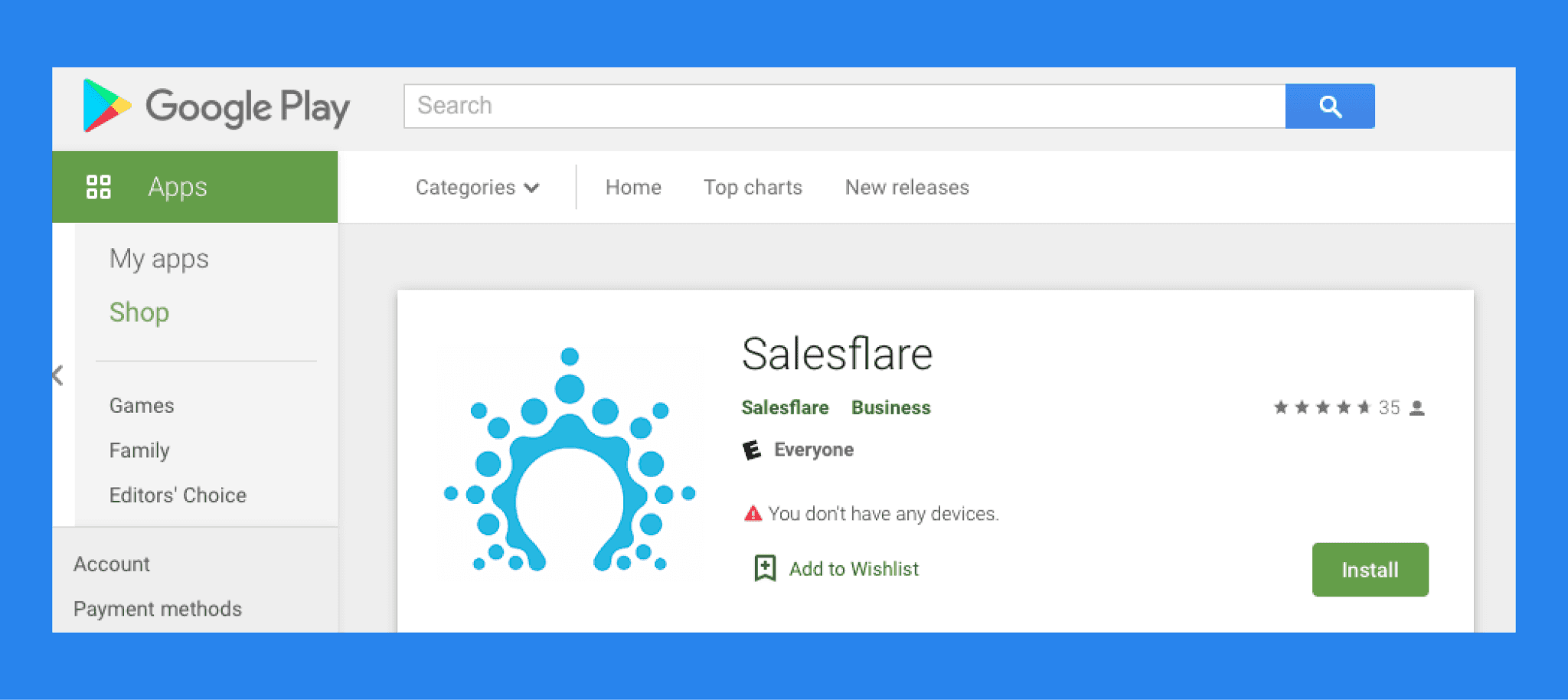Click the Business category link
Screen dimensions: 1568x700
pos(891,407)
